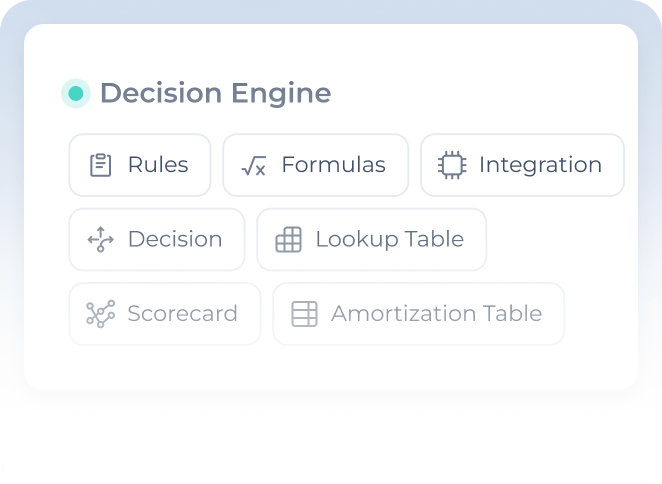Screen dimensions: 662x484
Task: Choose the Integration text label
Action: click(540, 165)
